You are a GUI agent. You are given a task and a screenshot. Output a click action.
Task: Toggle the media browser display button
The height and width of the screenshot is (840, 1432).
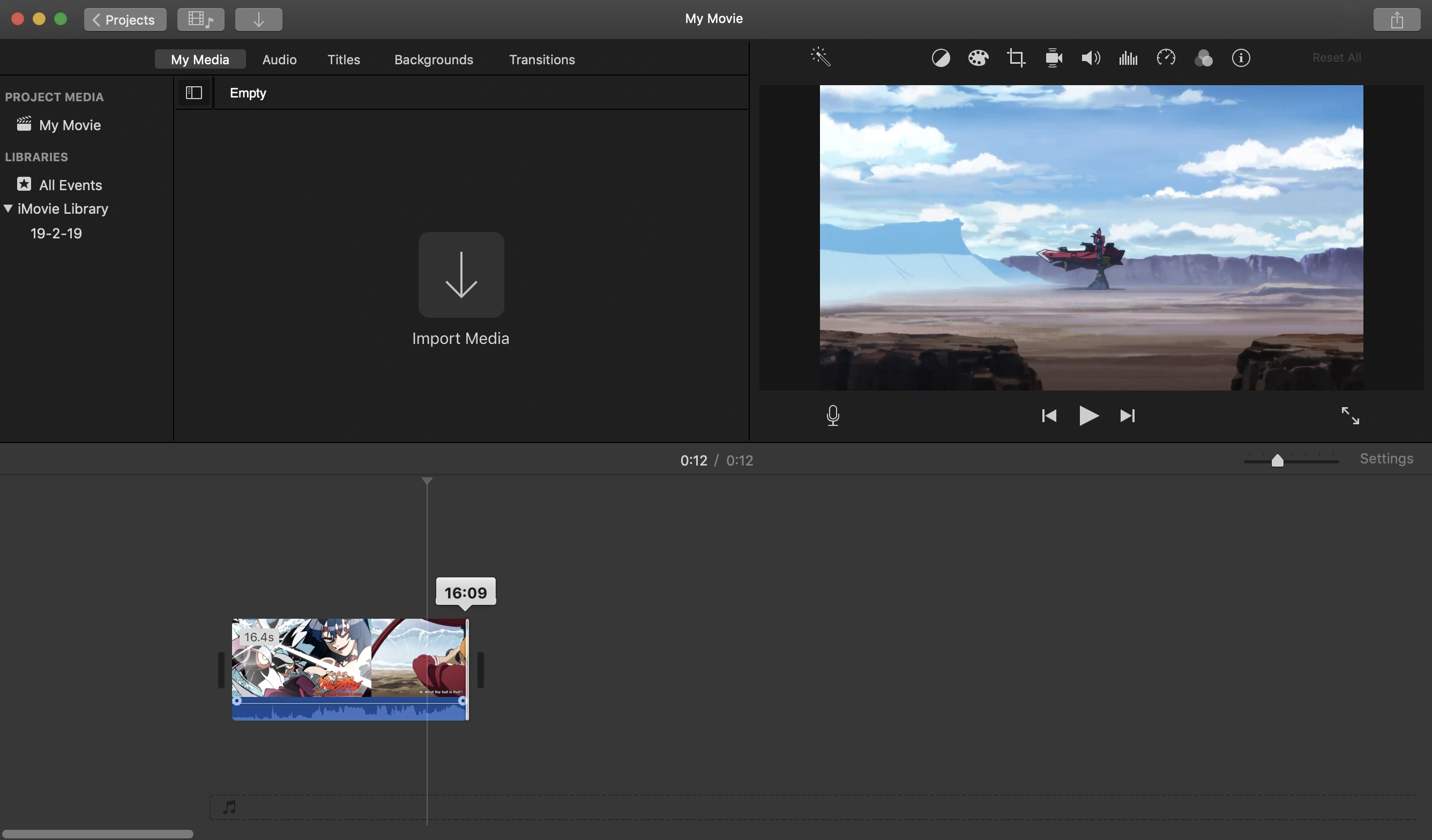point(200,19)
